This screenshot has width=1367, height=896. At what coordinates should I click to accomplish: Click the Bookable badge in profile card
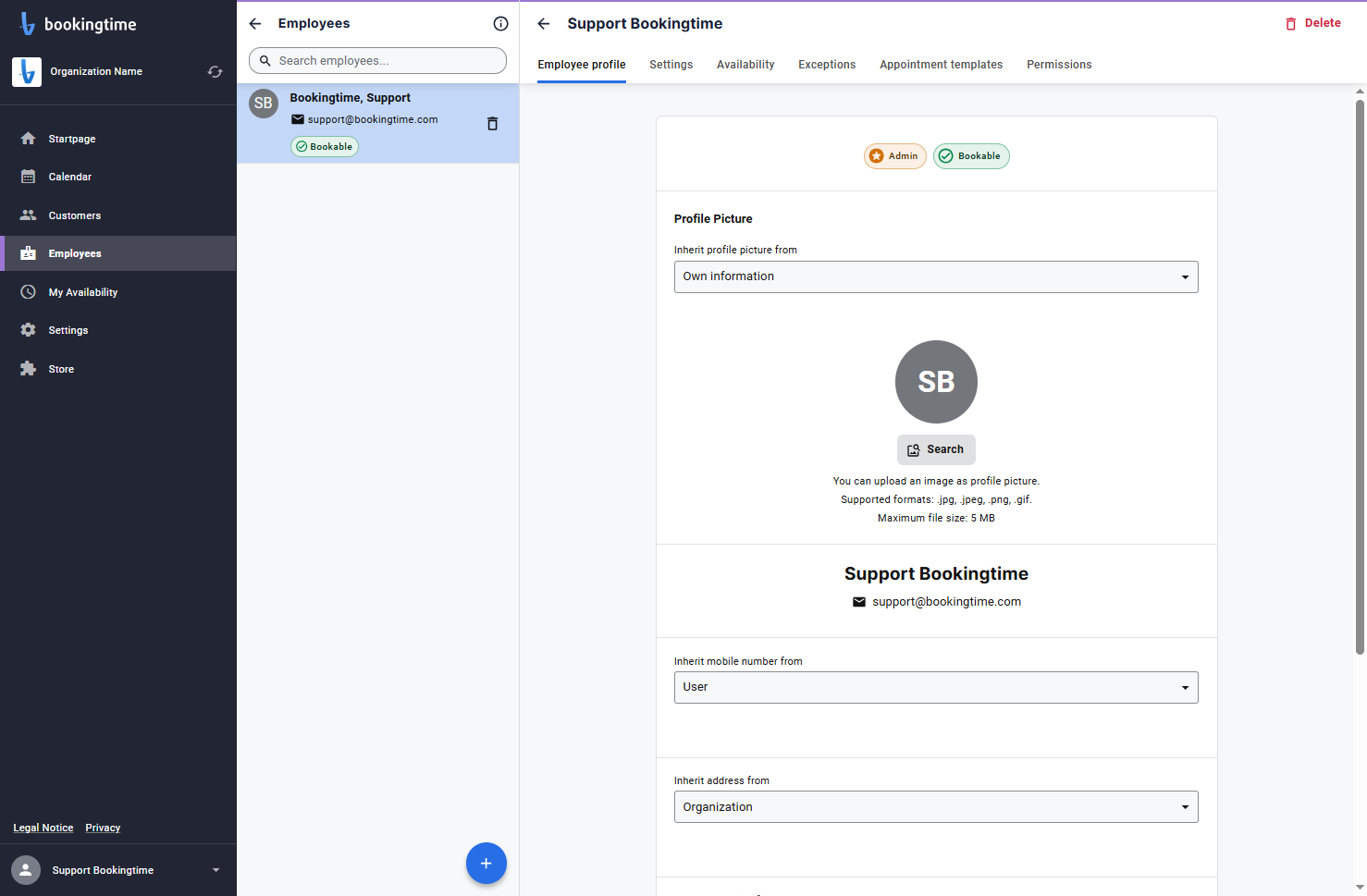coord(971,156)
